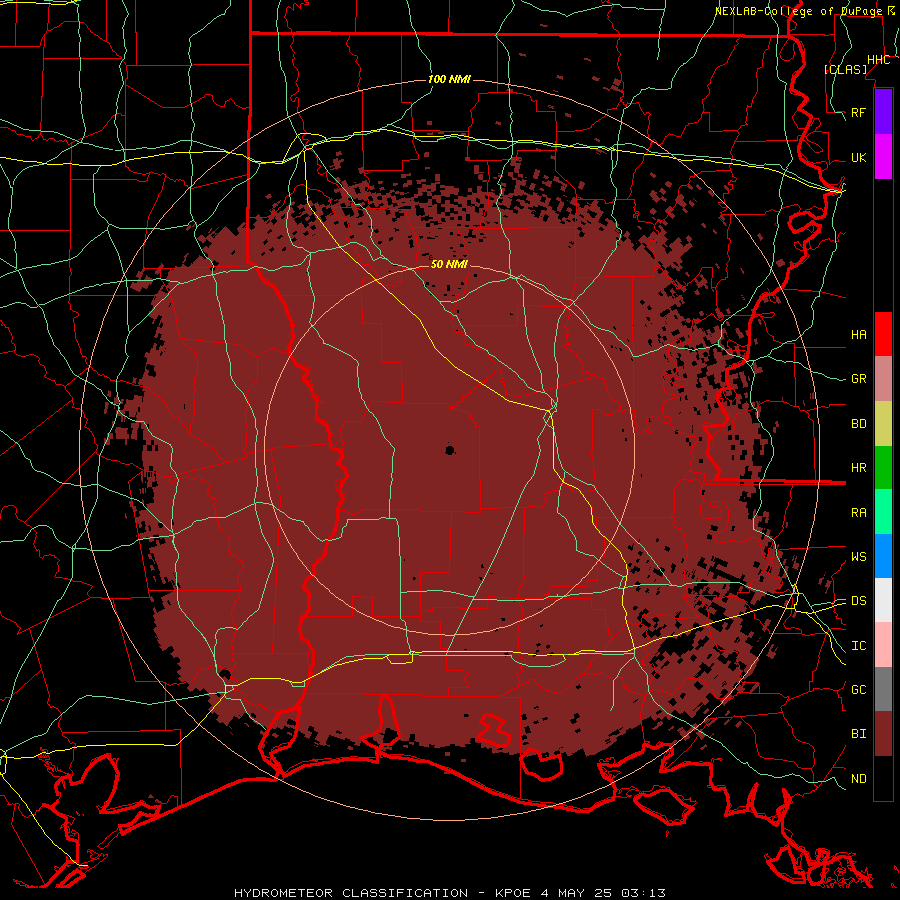Click the DS legend label
This screenshot has height=900, width=900.
click(858, 601)
